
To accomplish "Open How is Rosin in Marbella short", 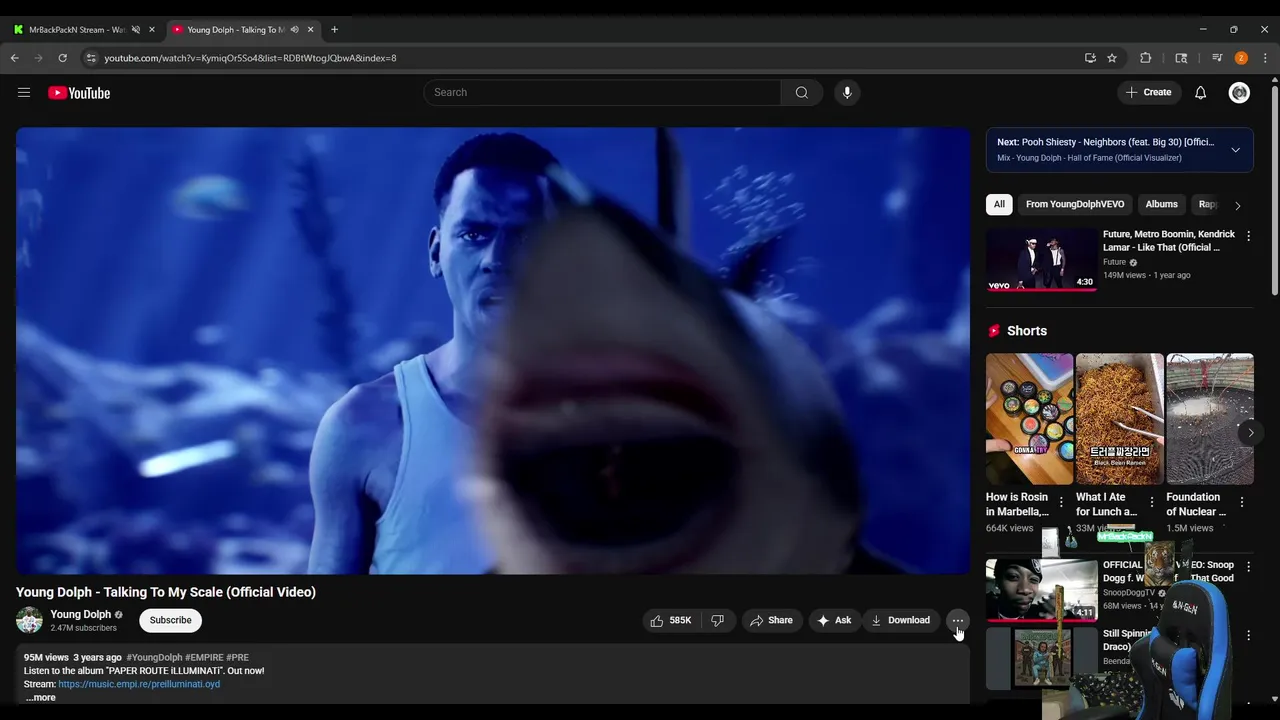I will click(x=1029, y=419).
